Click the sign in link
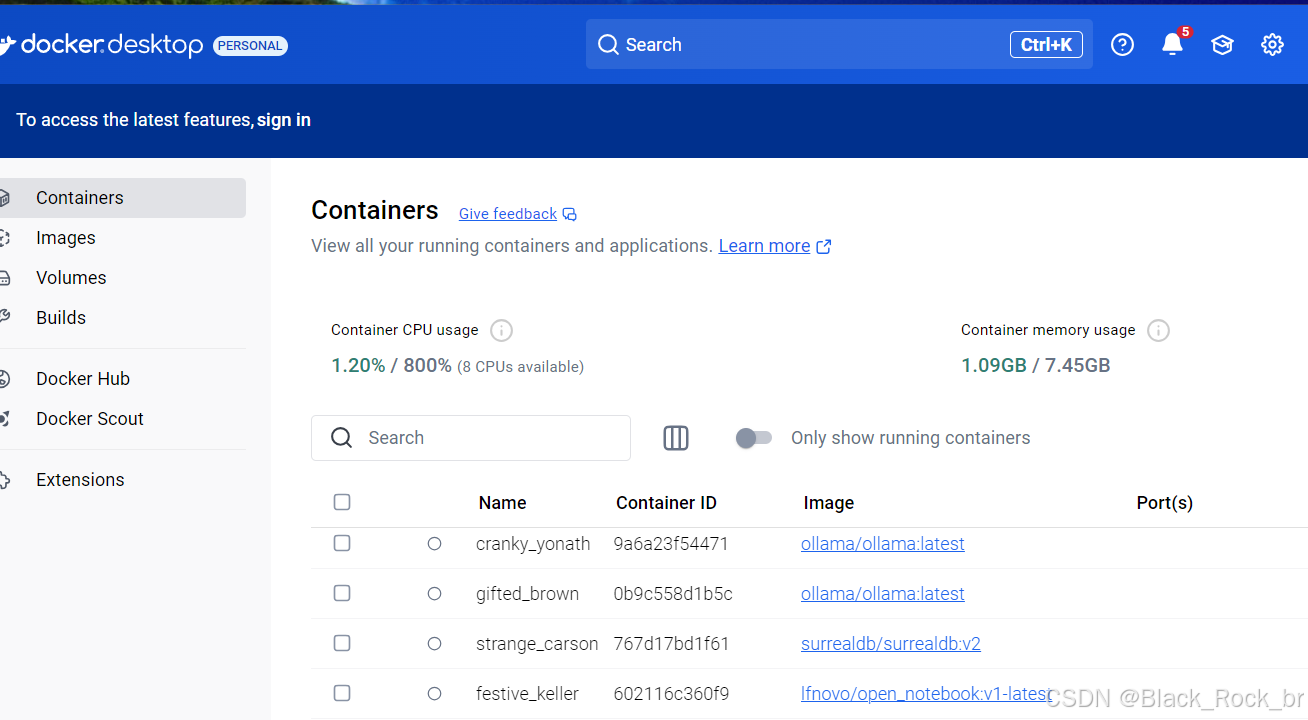1308x720 pixels. [x=284, y=120]
